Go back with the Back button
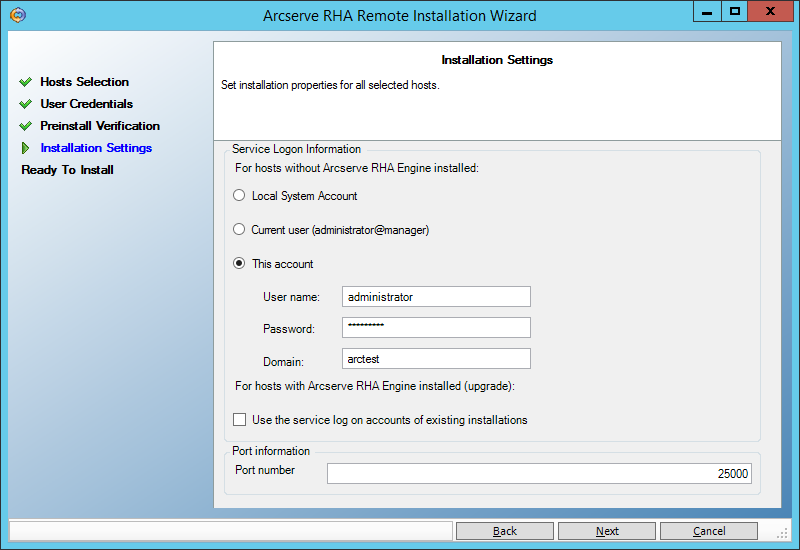 (505, 531)
